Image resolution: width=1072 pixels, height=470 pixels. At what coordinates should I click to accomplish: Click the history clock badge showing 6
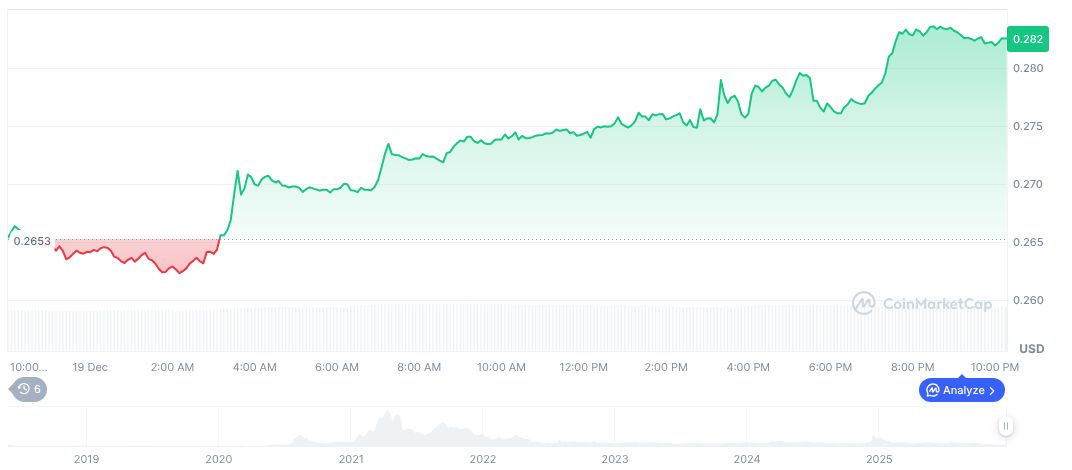28,389
